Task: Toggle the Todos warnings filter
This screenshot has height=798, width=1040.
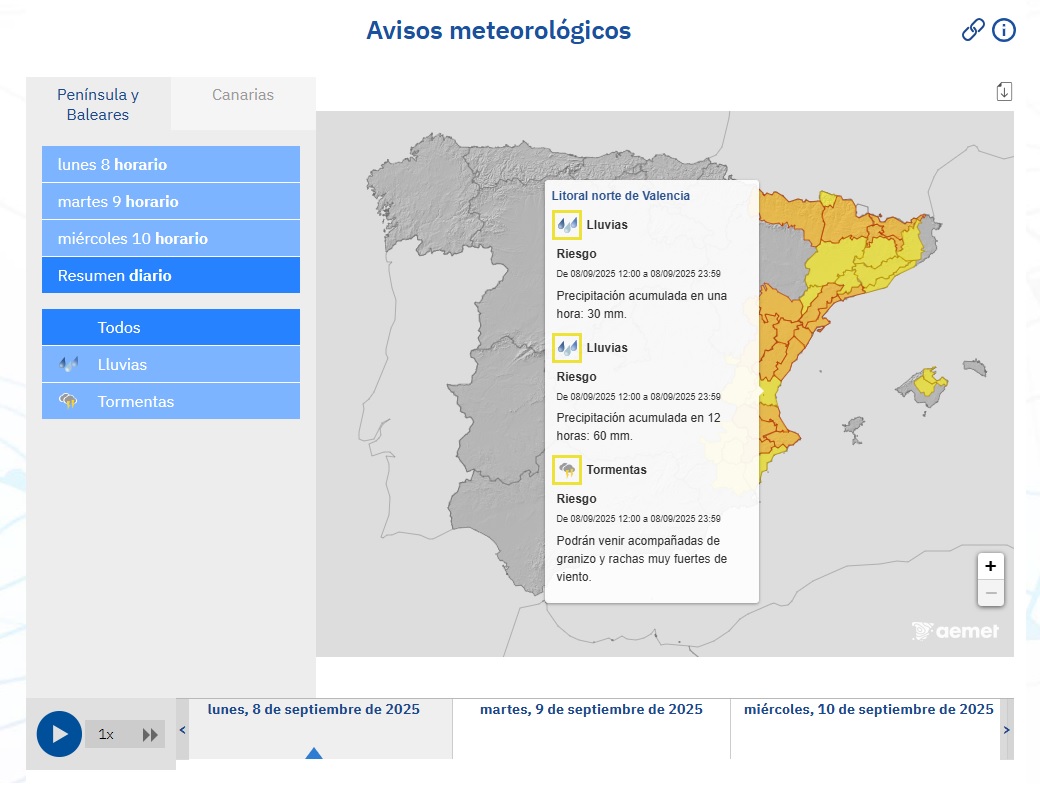Action: pyautogui.click(x=170, y=326)
